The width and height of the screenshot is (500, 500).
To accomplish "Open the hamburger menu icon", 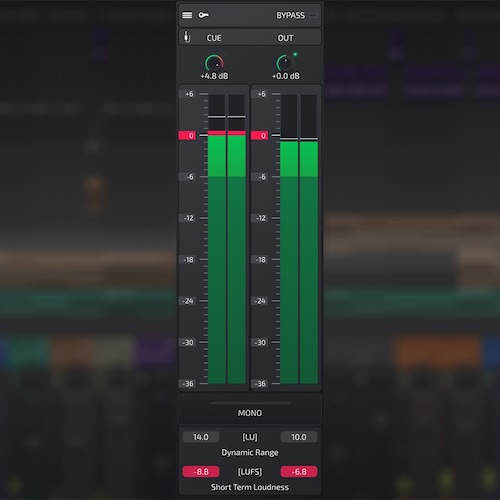I will click(187, 15).
